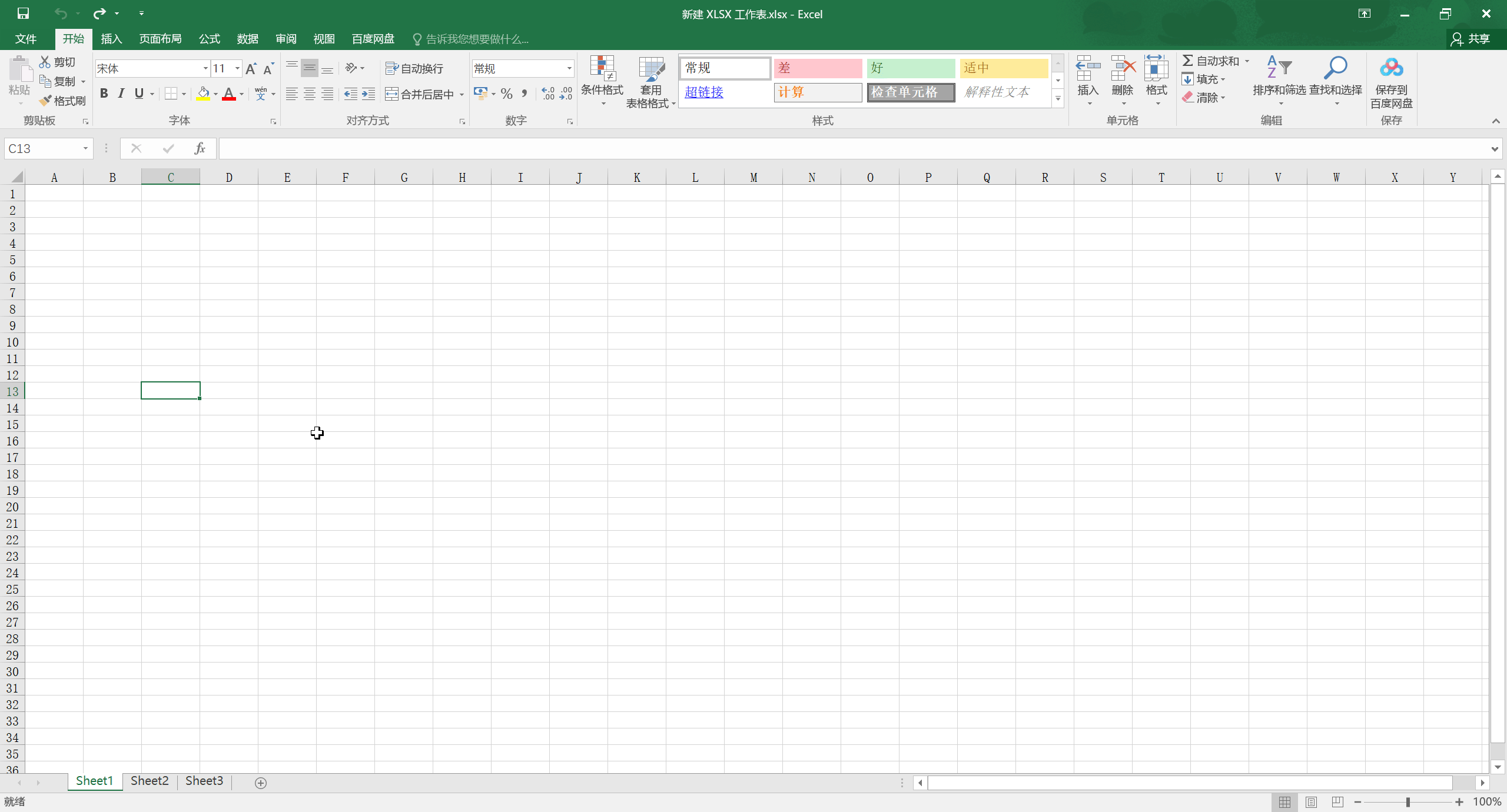Apply the Good (好) green style swatch
The image size is (1507, 812).
911,68
